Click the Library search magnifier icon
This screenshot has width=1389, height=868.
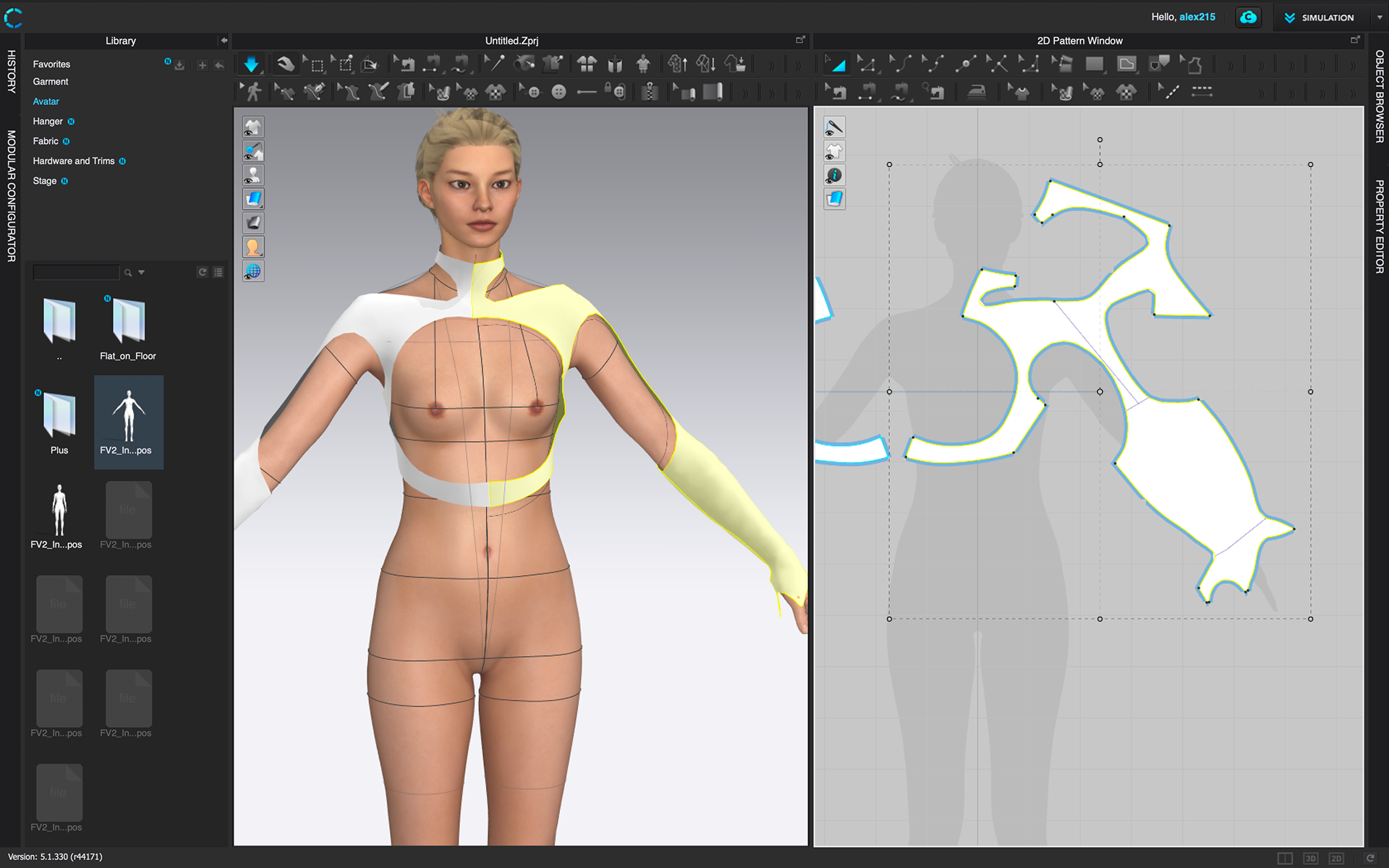click(x=128, y=273)
